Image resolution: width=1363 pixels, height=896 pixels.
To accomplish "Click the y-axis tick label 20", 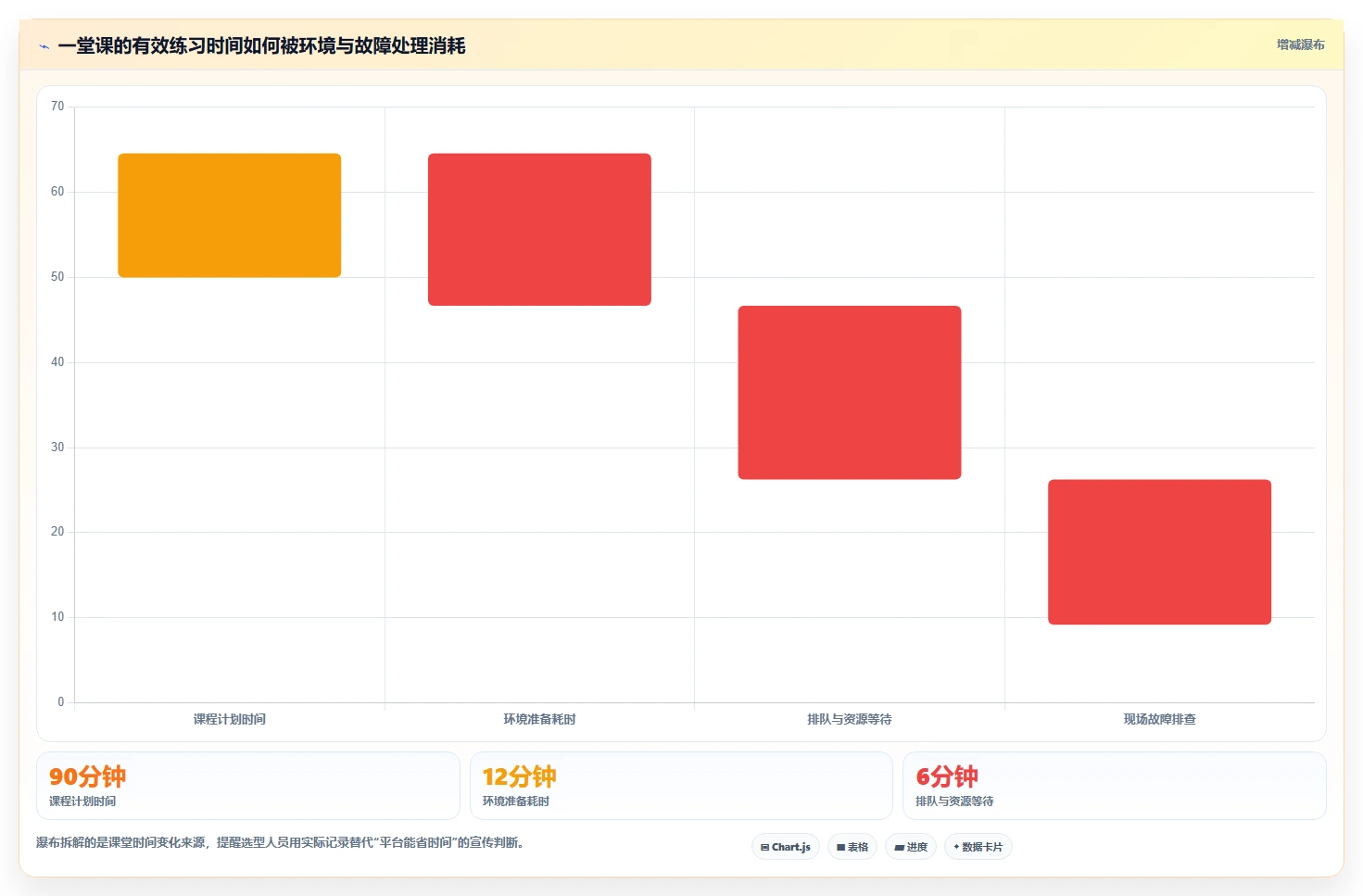I will (57, 532).
